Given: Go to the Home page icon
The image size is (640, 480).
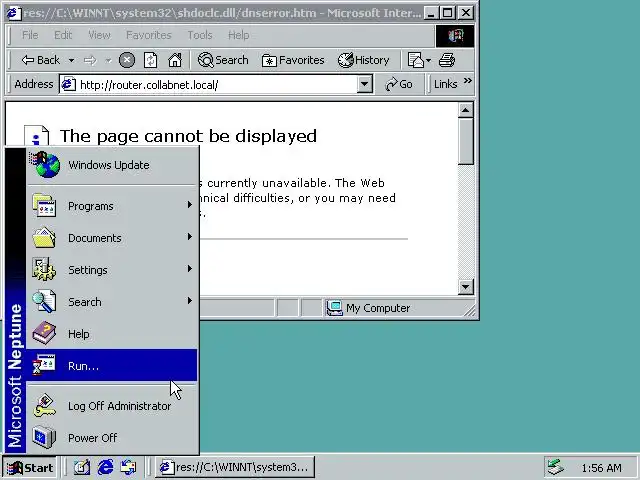Looking at the screenshot, I should point(175,60).
